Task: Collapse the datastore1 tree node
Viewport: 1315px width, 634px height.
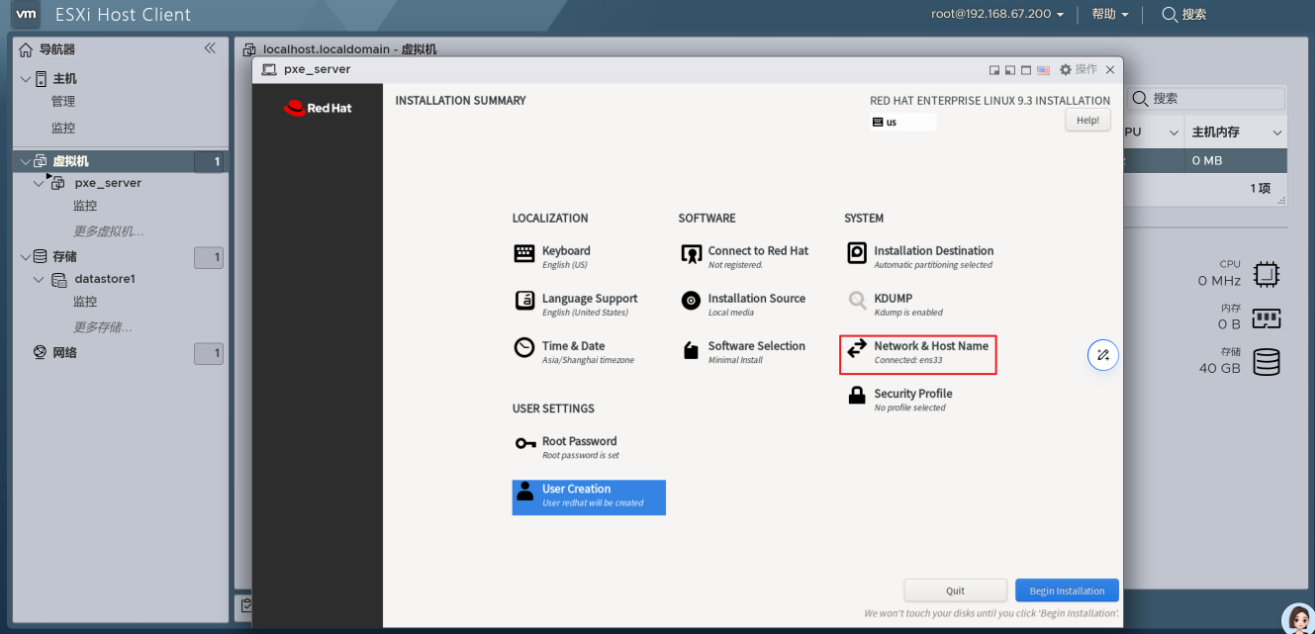Action: point(39,280)
